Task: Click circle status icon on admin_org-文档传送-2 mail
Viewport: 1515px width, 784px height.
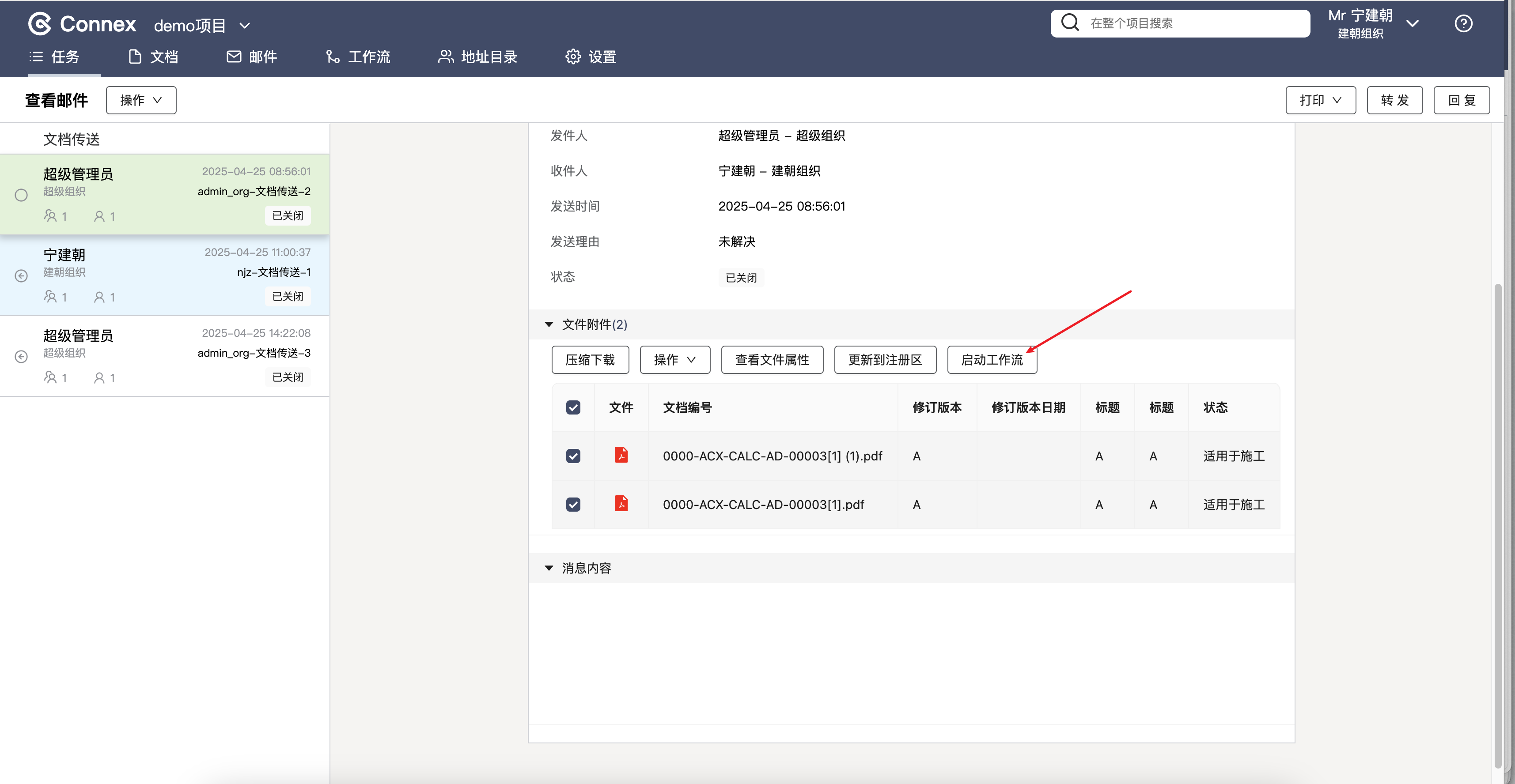Action: 21,195
